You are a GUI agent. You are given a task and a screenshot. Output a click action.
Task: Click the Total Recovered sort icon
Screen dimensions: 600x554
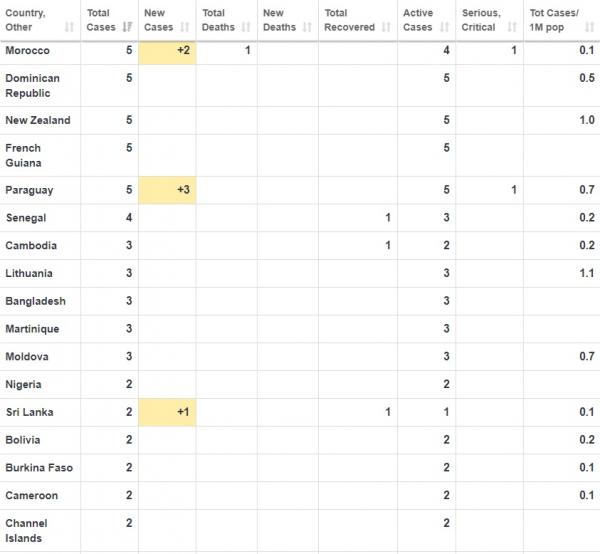coord(387,27)
